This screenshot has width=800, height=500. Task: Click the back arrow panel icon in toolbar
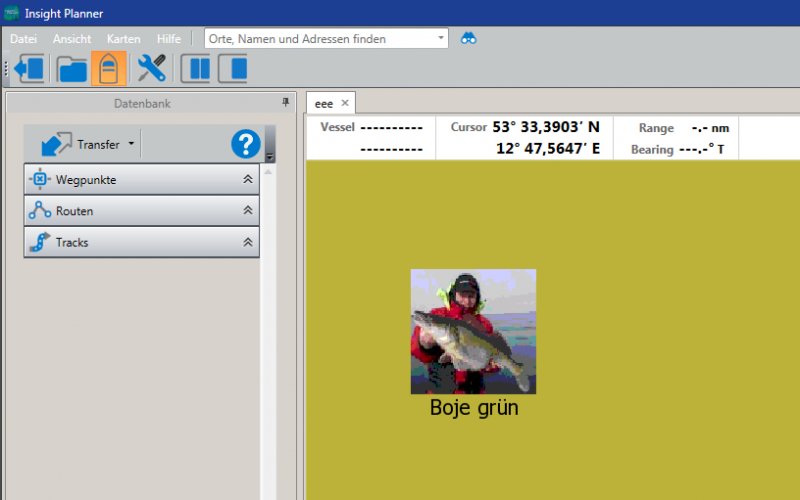[29, 69]
